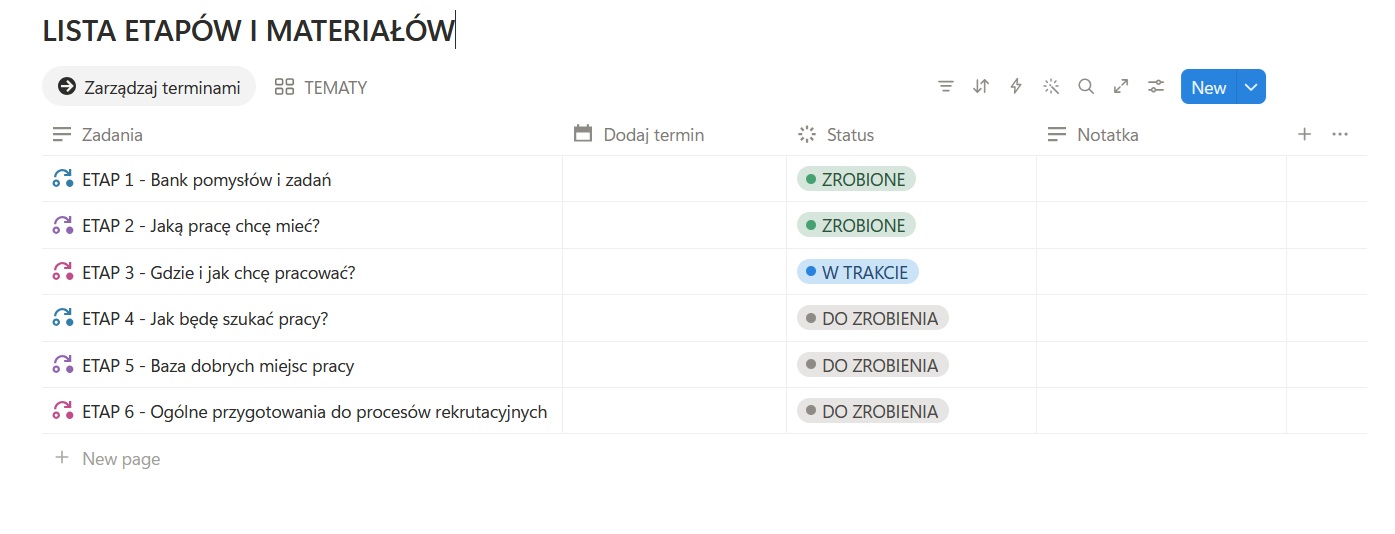Click the blue New button

pyautogui.click(x=1209, y=87)
